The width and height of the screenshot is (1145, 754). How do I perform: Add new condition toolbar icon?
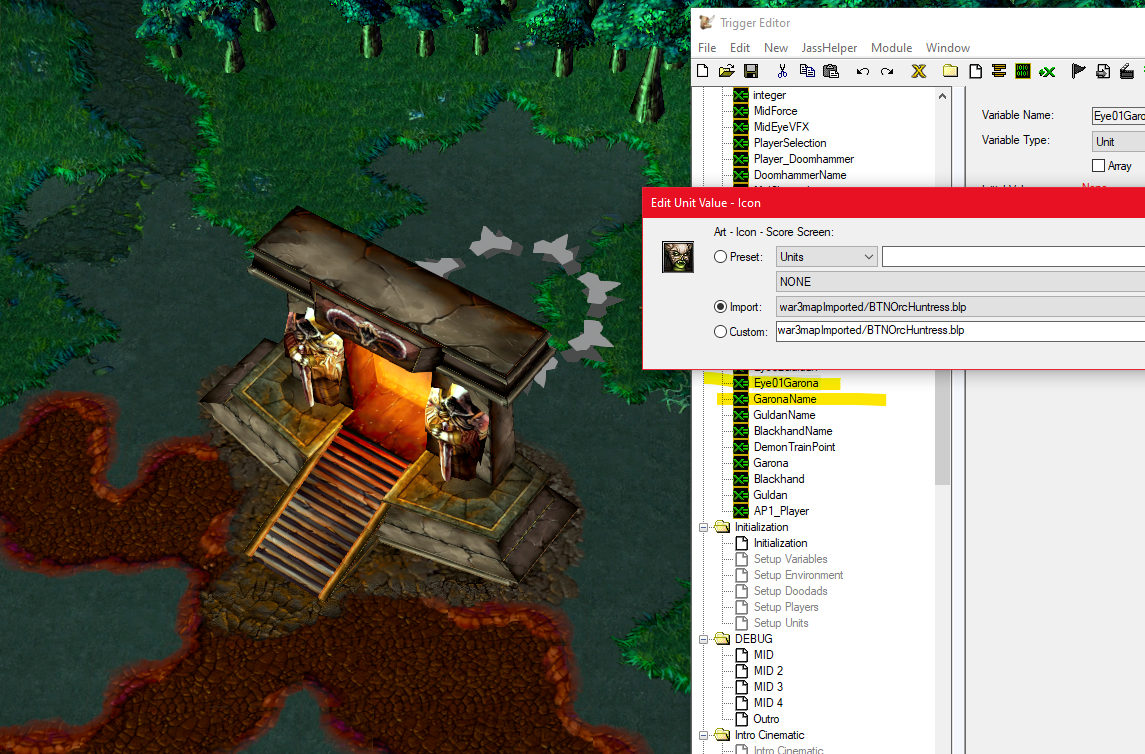coord(1103,71)
